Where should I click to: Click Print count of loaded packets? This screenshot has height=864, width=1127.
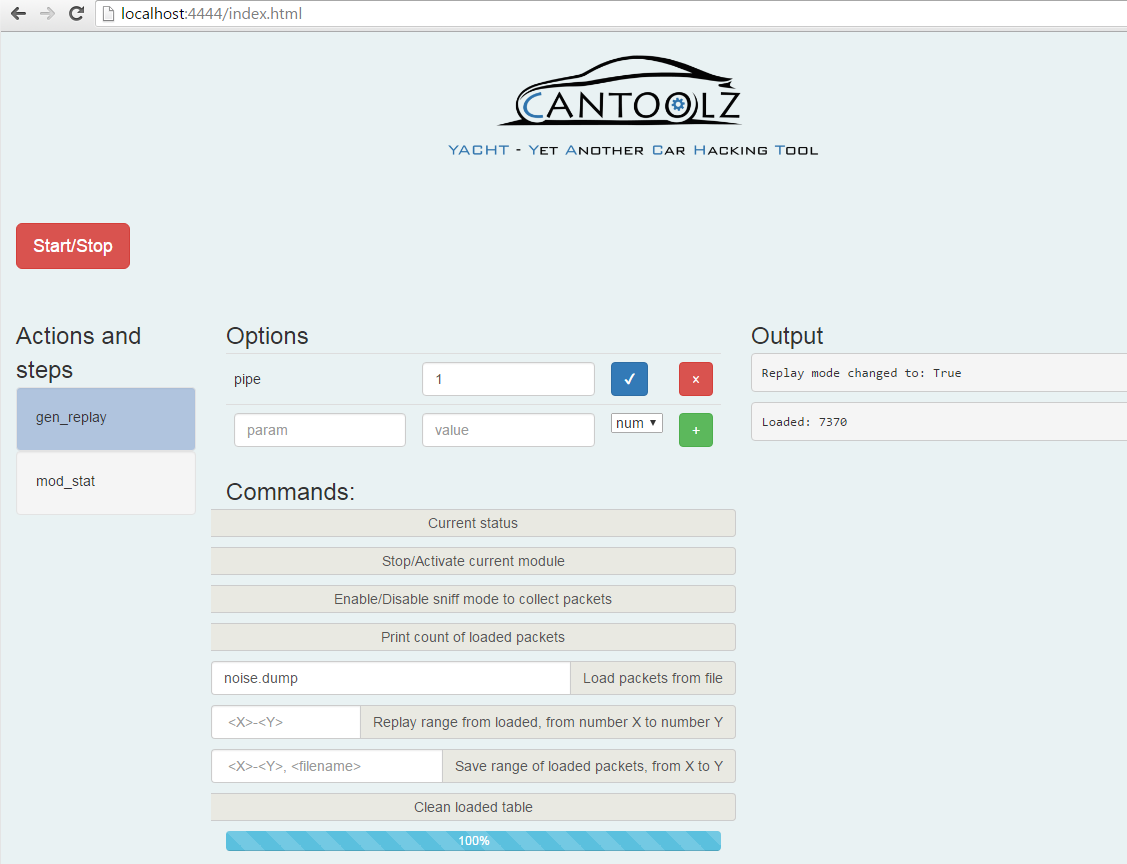point(473,637)
